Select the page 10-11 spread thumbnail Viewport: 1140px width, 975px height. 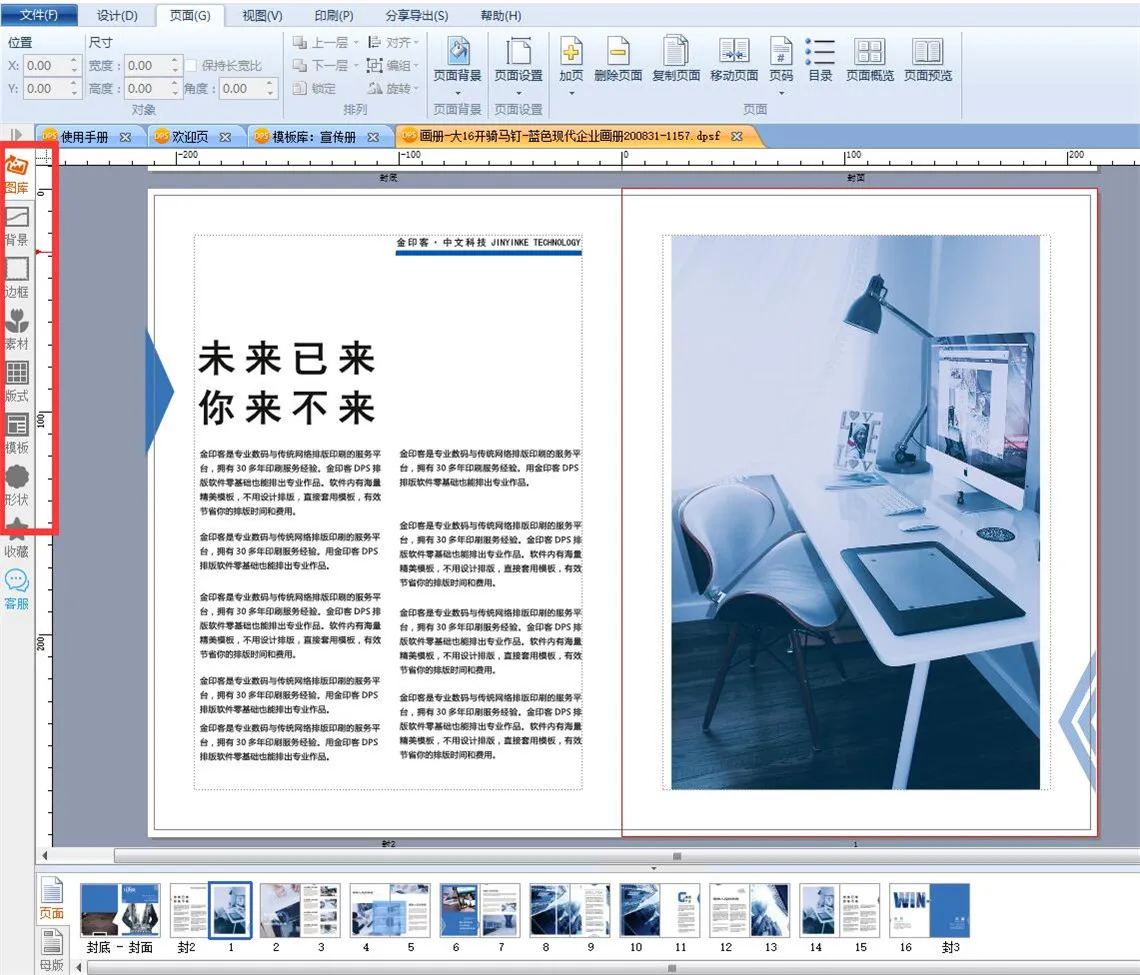tap(660, 910)
